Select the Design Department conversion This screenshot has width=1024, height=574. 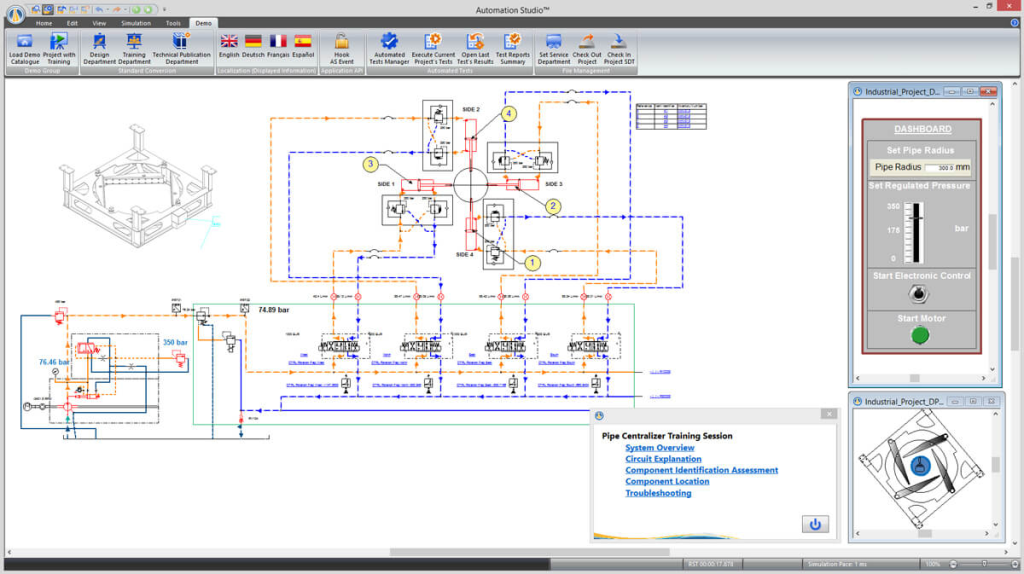click(x=99, y=49)
